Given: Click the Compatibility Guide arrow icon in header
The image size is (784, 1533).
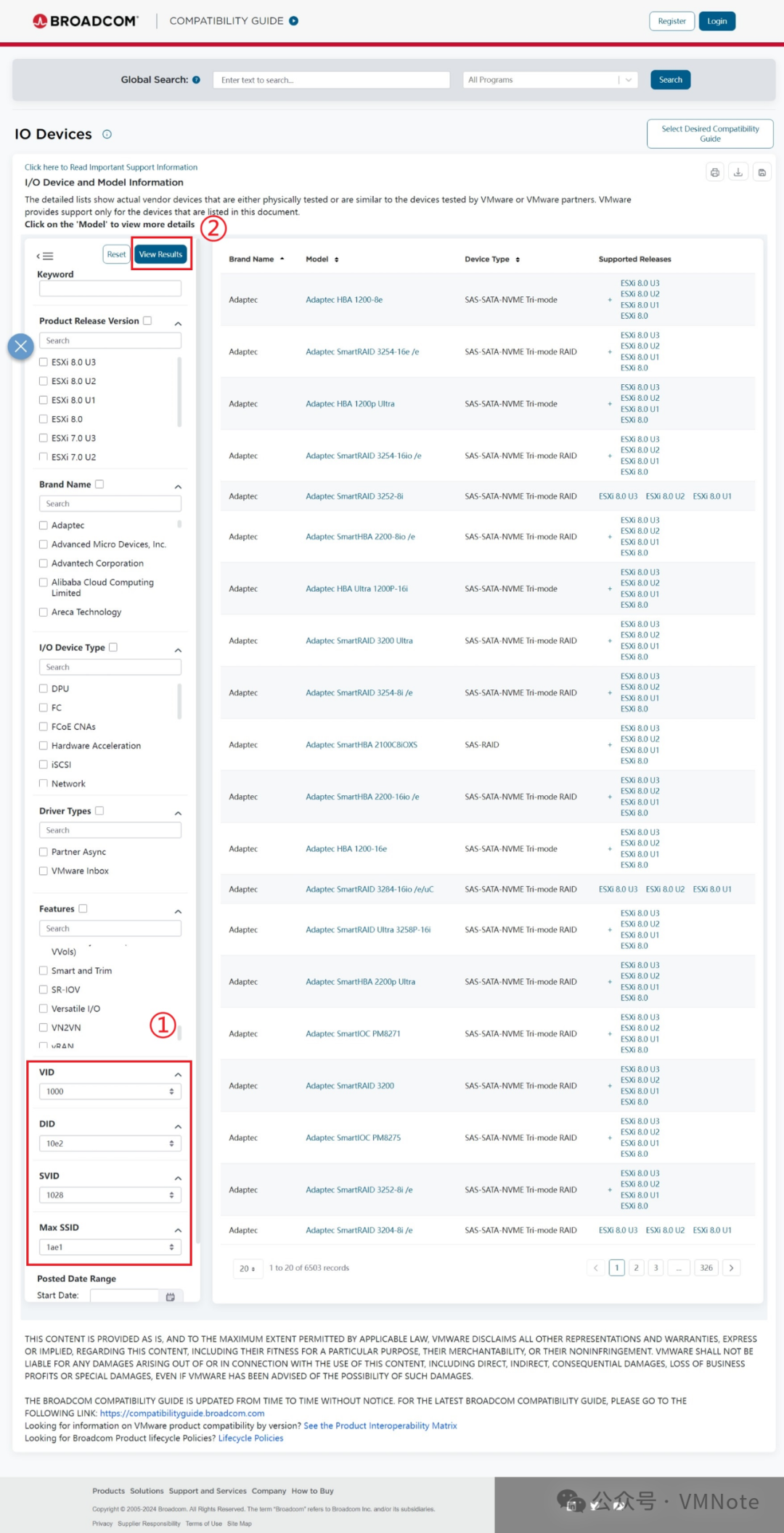Looking at the screenshot, I should 294,21.
